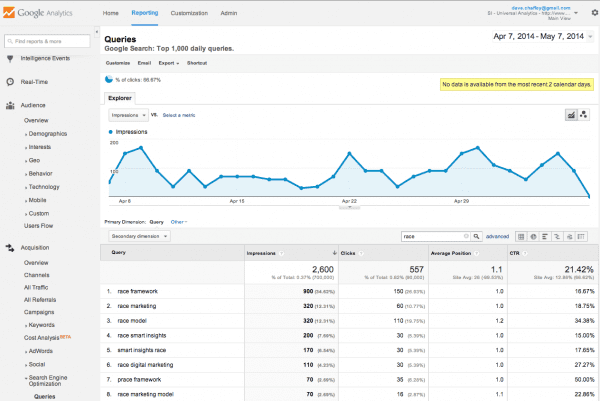
Task: Open the account selector dropdown arrow
Action: click(576, 13)
